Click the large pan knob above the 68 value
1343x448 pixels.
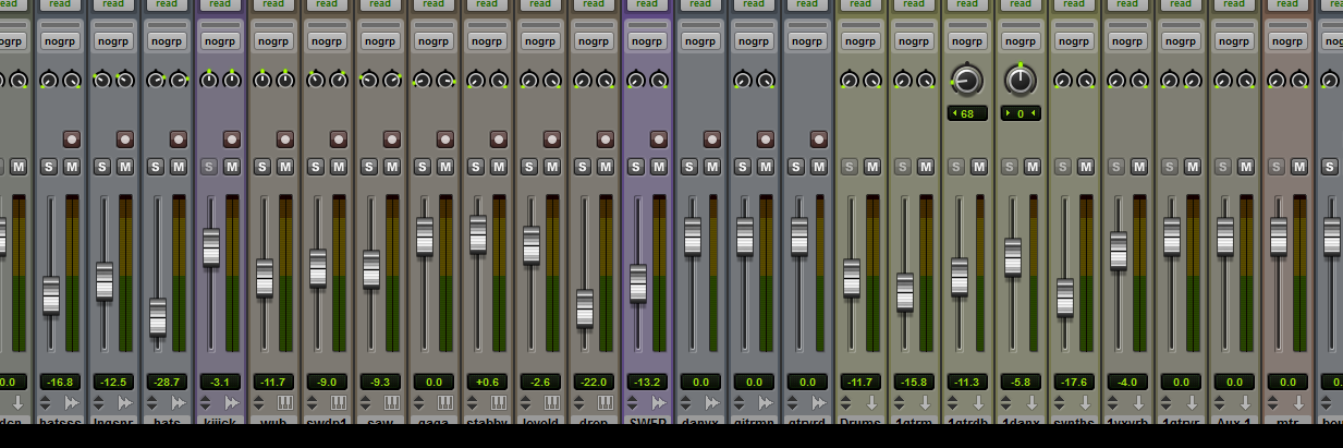[x=967, y=80]
